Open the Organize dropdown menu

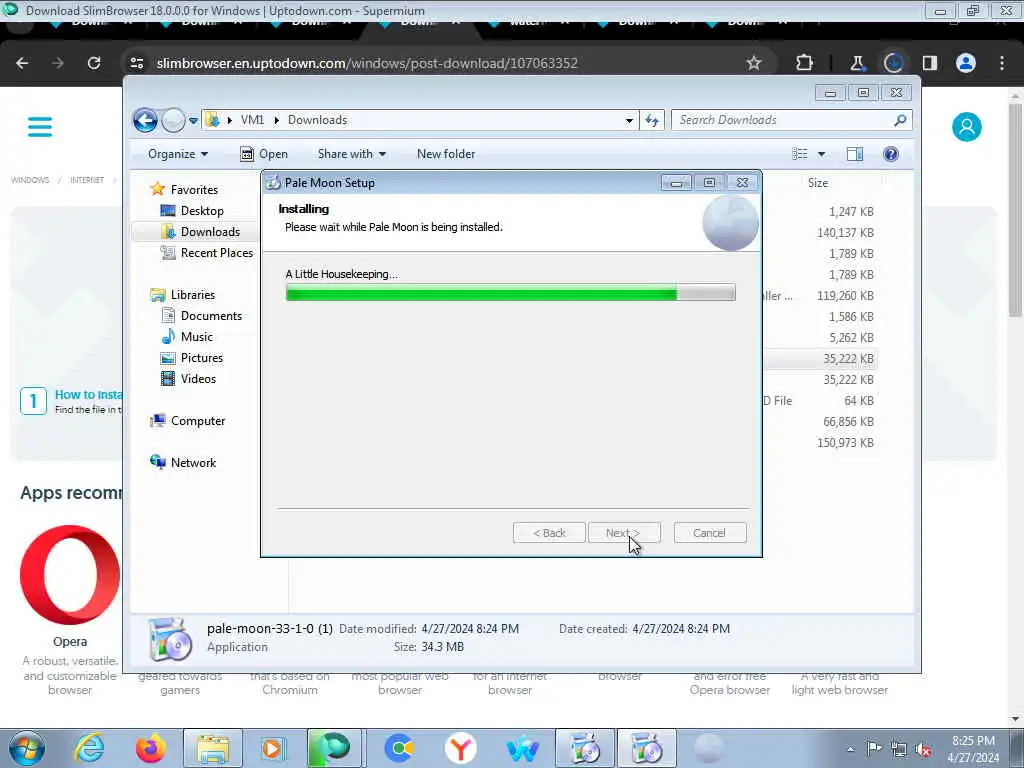pos(178,154)
